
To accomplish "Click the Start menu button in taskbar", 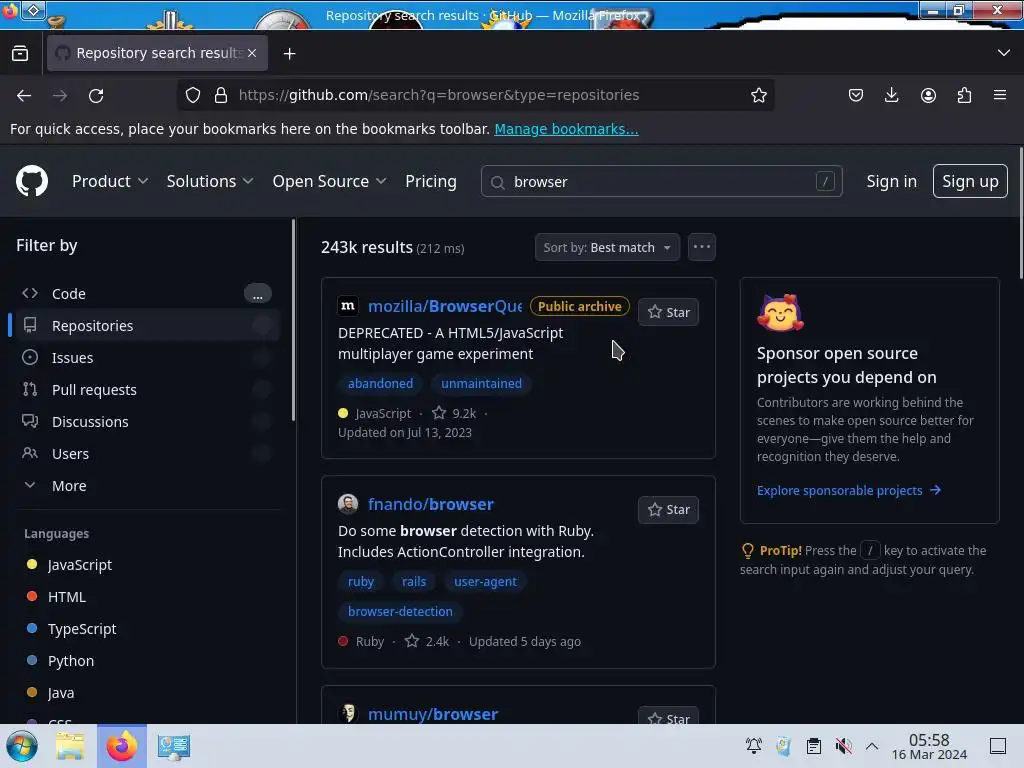I will 22,746.
